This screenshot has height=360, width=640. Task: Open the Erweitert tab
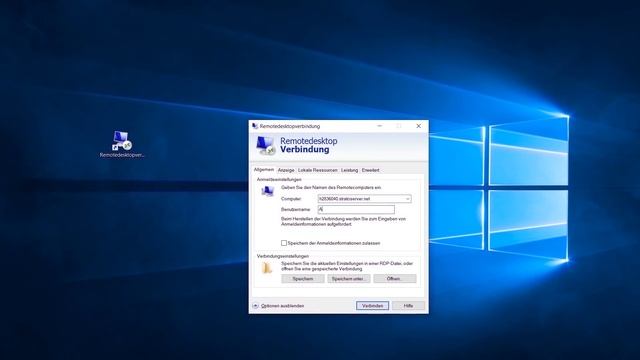coord(370,170)
